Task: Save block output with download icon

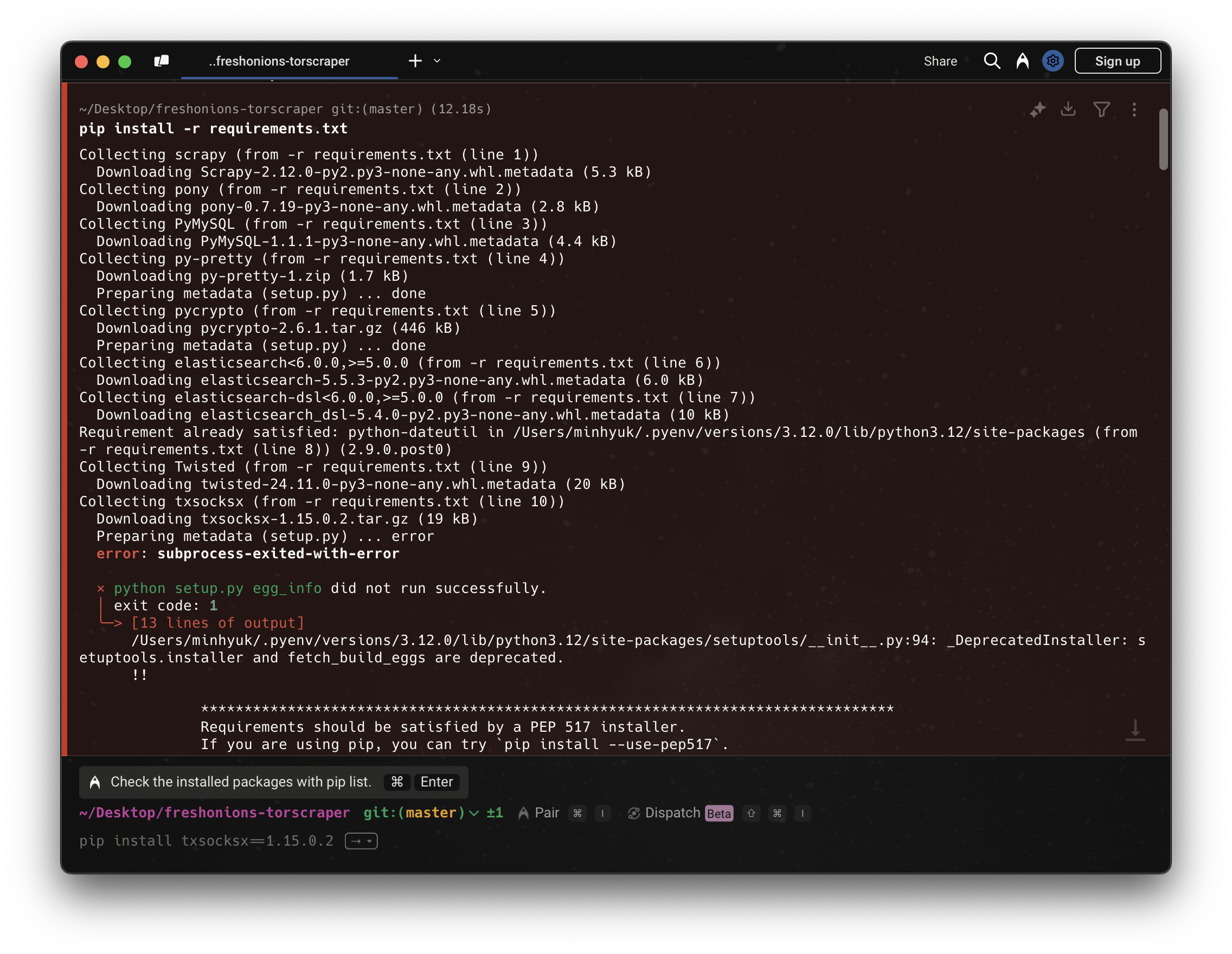Action: pyautogui.click(x=1068, y=109)
